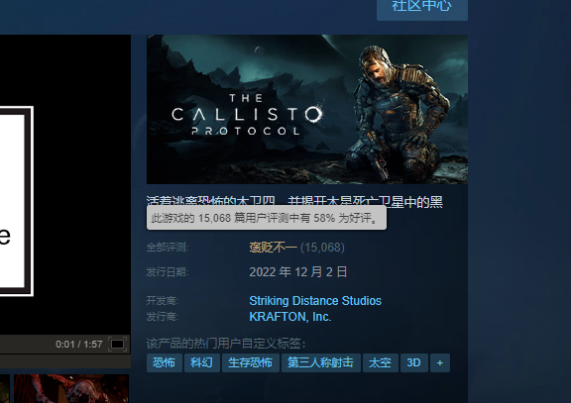Screen dimensions: 571x403
Task: Select the 生存恐怖 tag
Action: tap(250, 363)
